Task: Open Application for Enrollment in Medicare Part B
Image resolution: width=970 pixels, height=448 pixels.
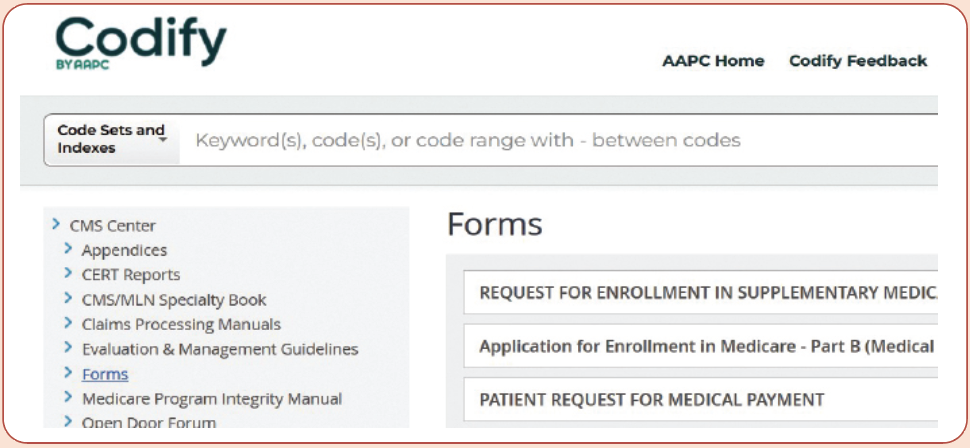Action: 700,346
